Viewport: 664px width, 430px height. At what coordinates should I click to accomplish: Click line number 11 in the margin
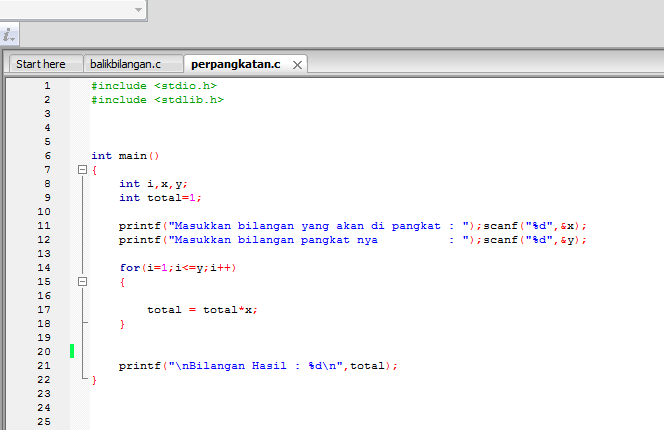point(44,226)
